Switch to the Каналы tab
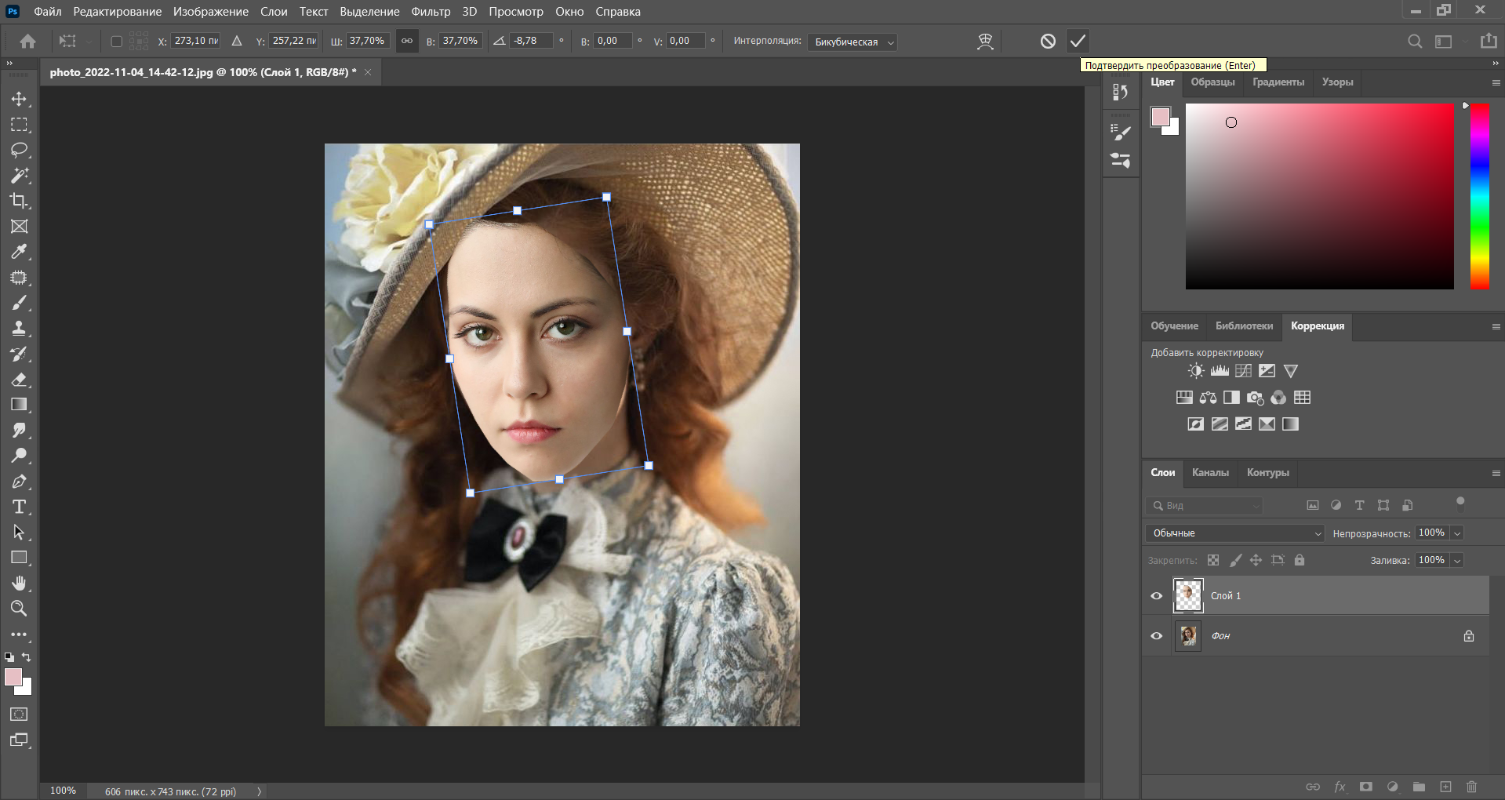 click(1210, 473)
